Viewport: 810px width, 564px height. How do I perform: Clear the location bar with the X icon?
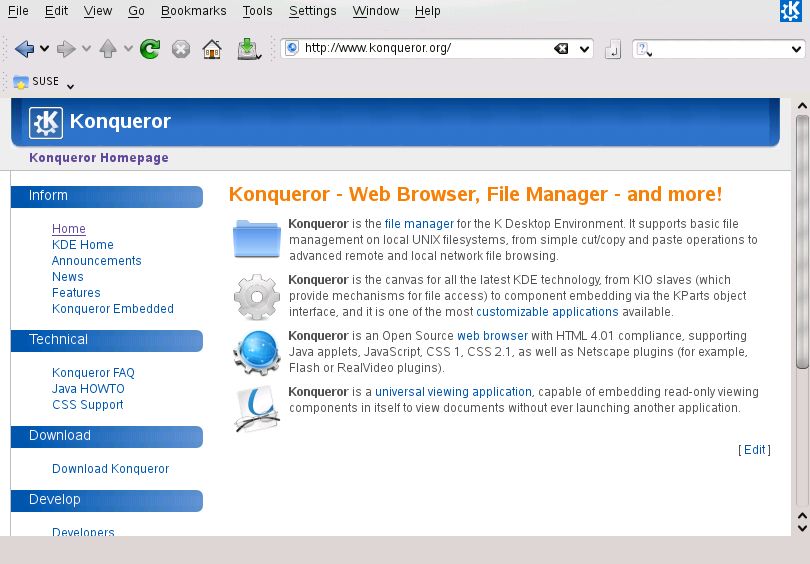561,49
